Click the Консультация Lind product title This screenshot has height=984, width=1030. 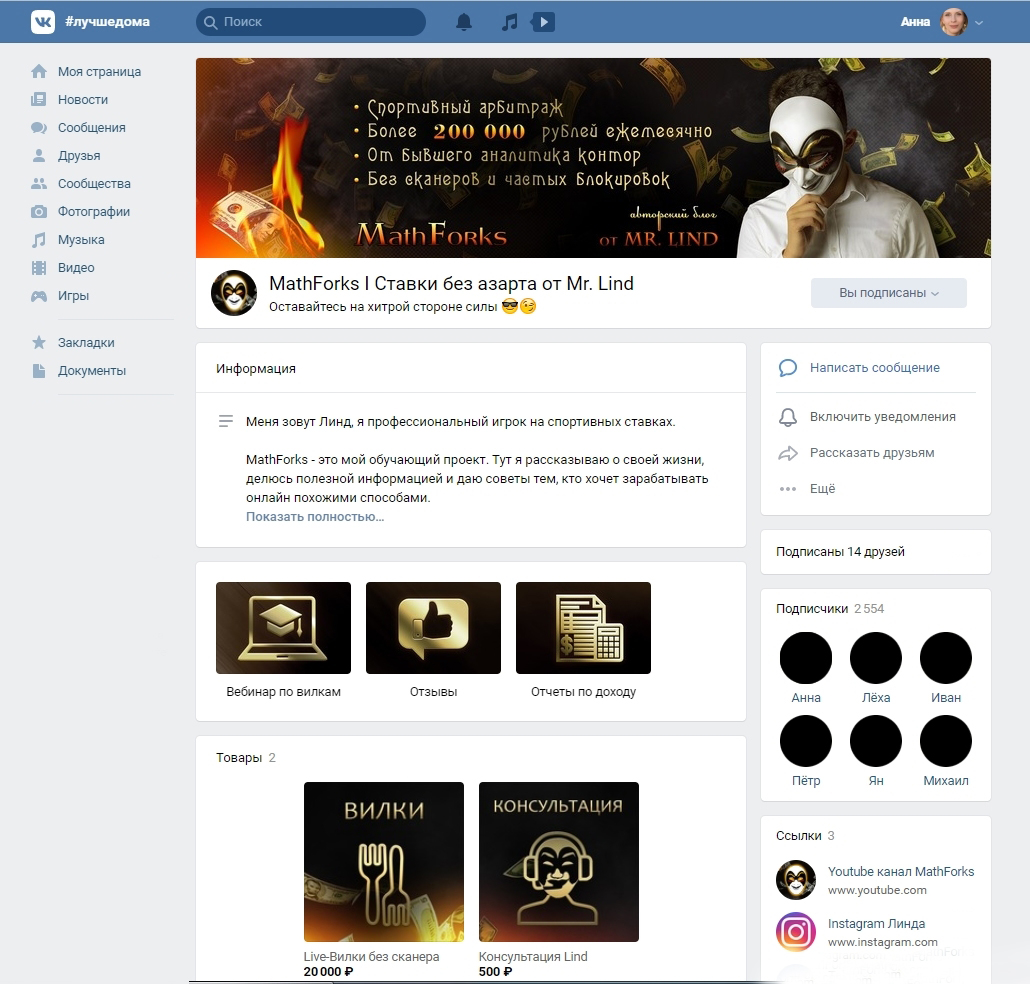point(533,957)
